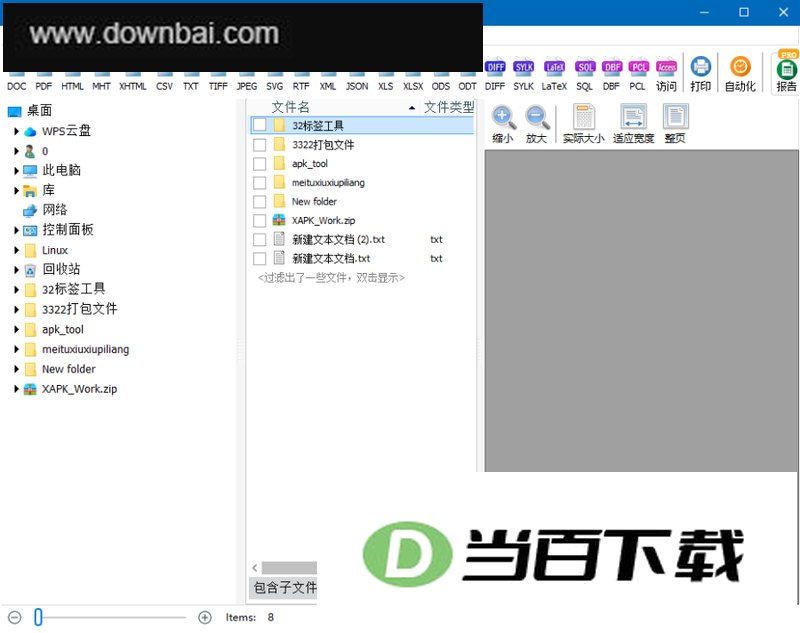The image size is (800, 633).
Task: Tick the meituxiuxiupiliang checkbox
Action: (260, 183)
